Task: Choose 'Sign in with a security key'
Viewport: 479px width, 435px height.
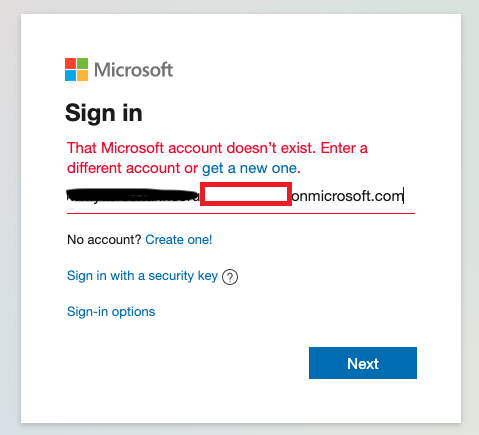Action: (x=142, y=276)
